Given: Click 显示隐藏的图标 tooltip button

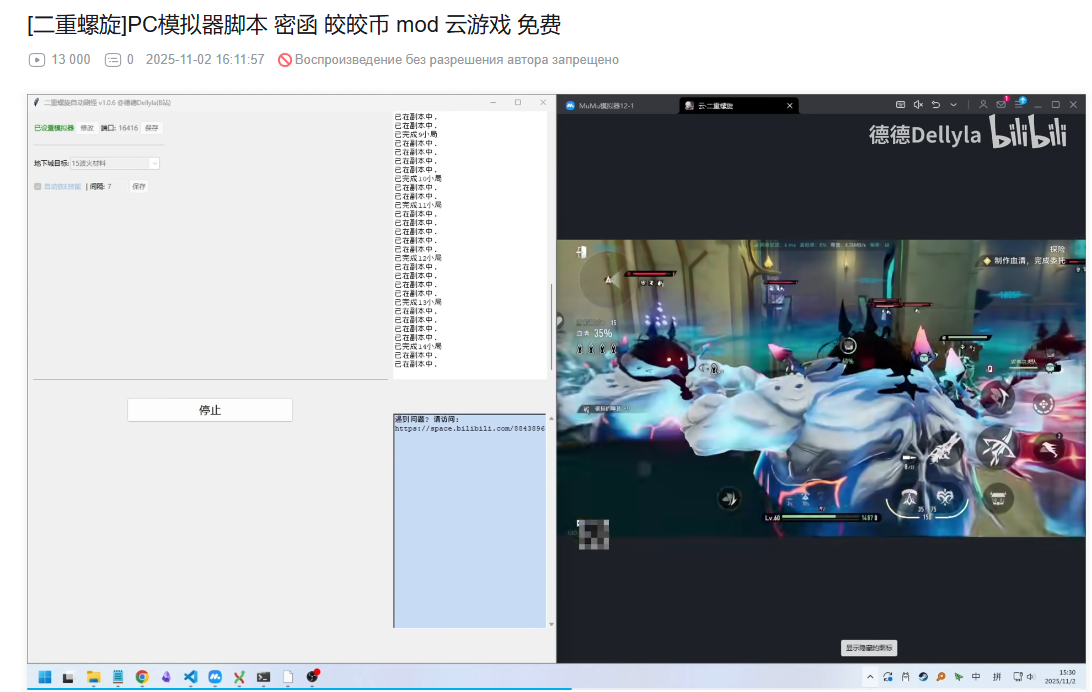Looking at the screenshot, I should tap(869, 647).
